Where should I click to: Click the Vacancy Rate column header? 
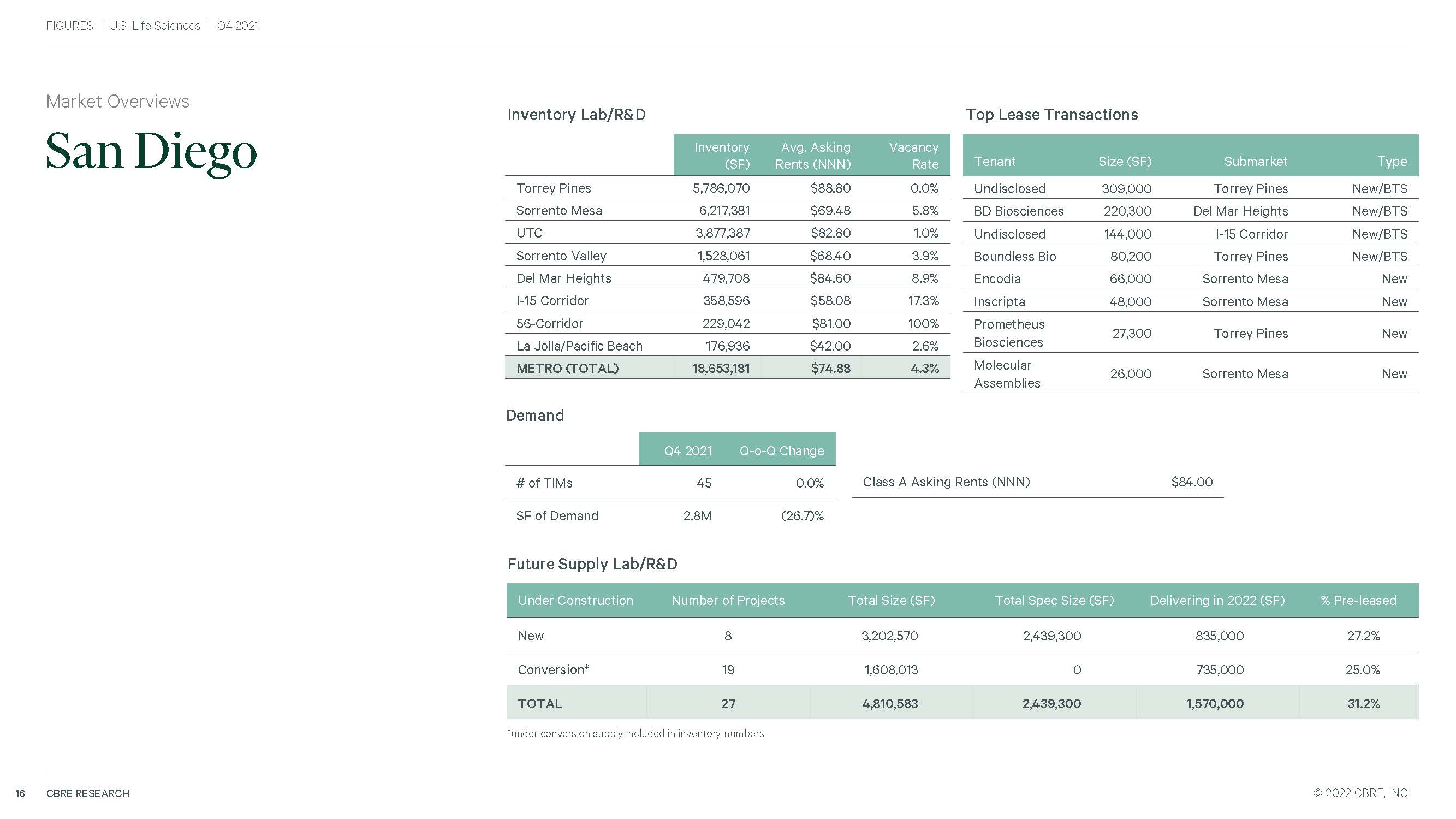(913, 156)
